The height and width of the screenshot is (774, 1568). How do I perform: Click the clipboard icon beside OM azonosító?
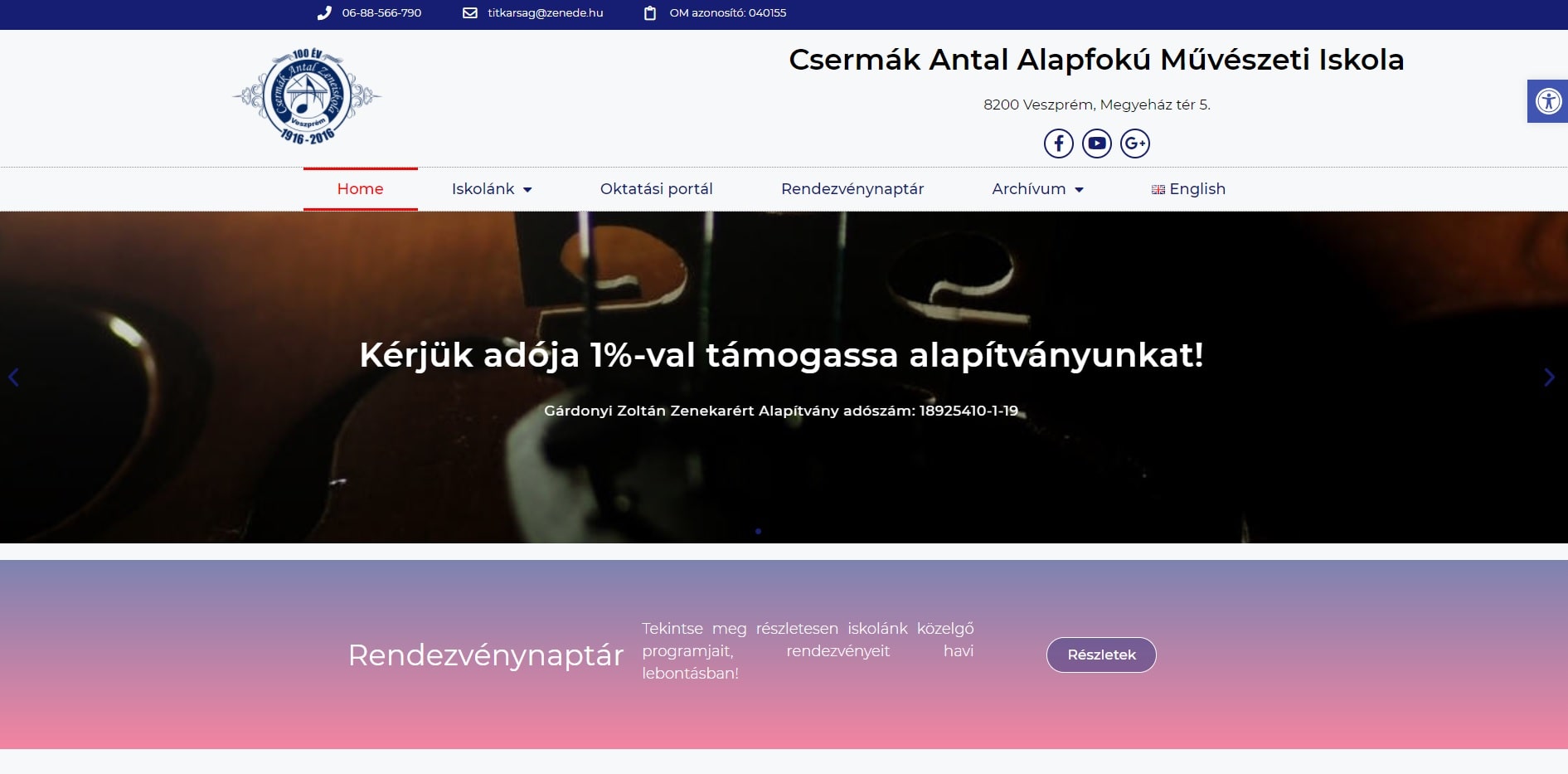pyautogui.click(x=650, y=12)
